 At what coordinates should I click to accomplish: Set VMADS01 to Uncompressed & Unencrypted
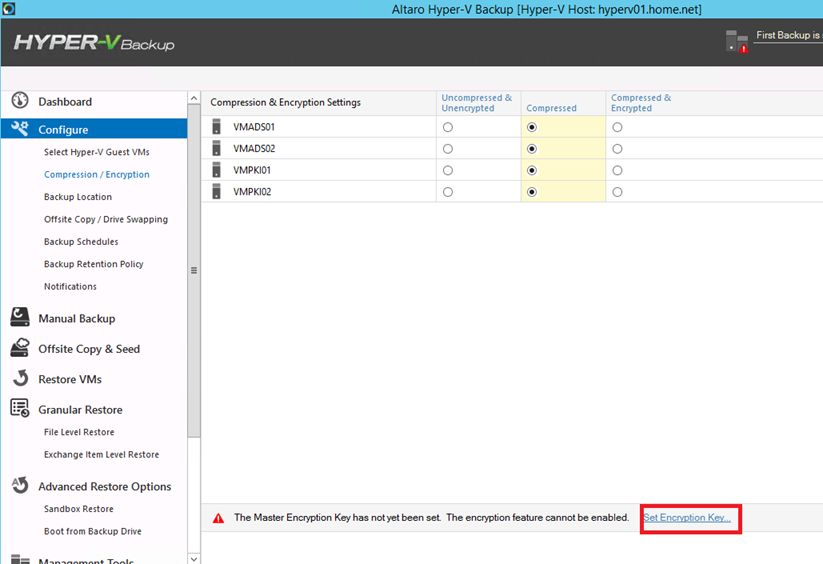[x=448, y=127]
